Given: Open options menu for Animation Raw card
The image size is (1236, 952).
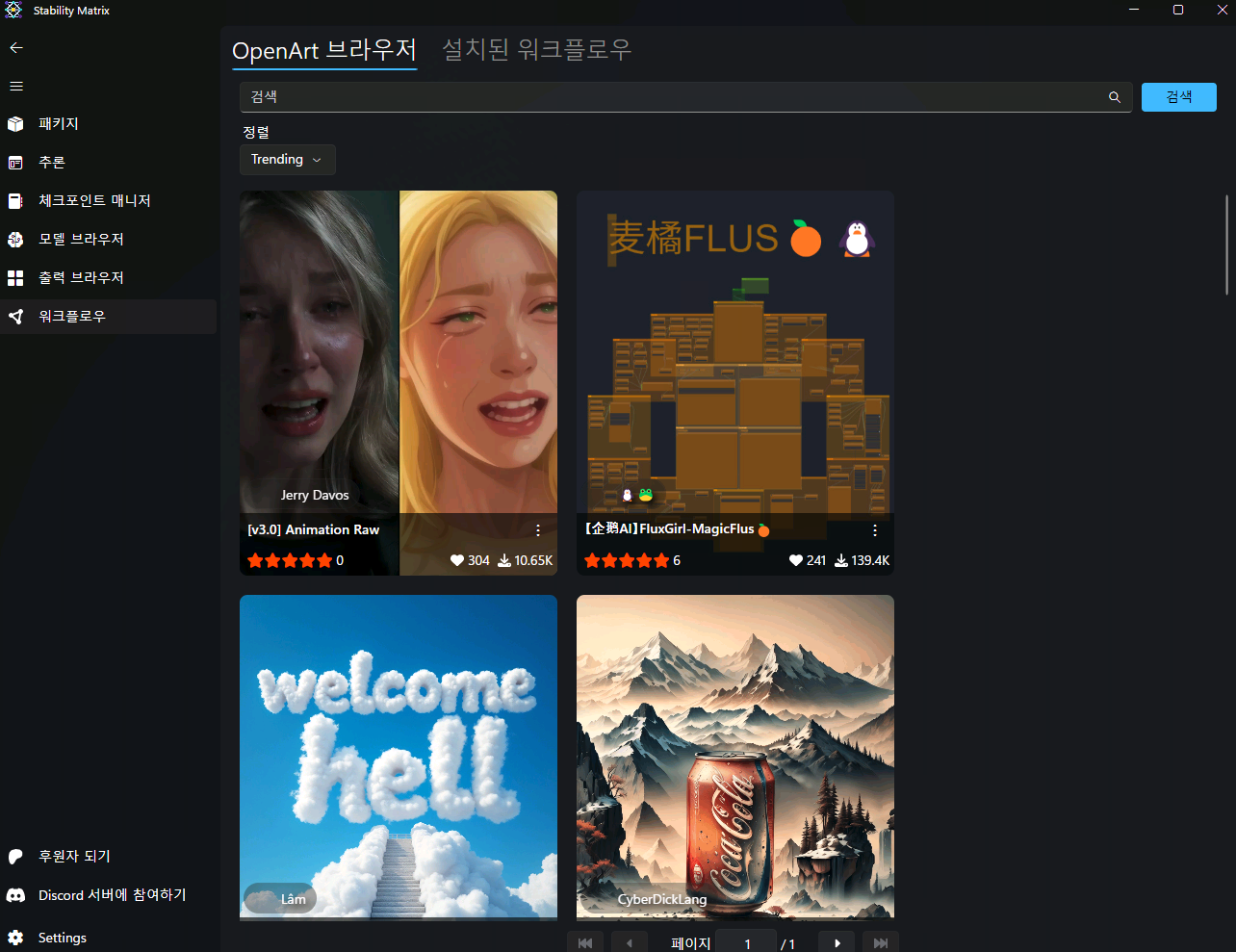Looking at the screenshot, I should (537, 530).
